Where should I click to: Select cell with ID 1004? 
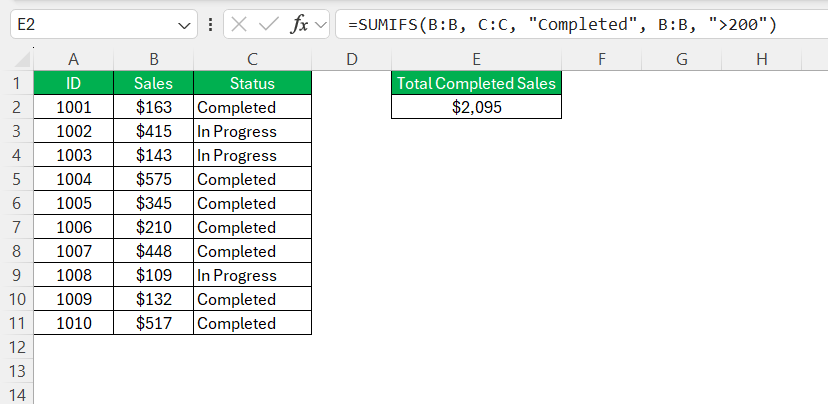(73, 179)
